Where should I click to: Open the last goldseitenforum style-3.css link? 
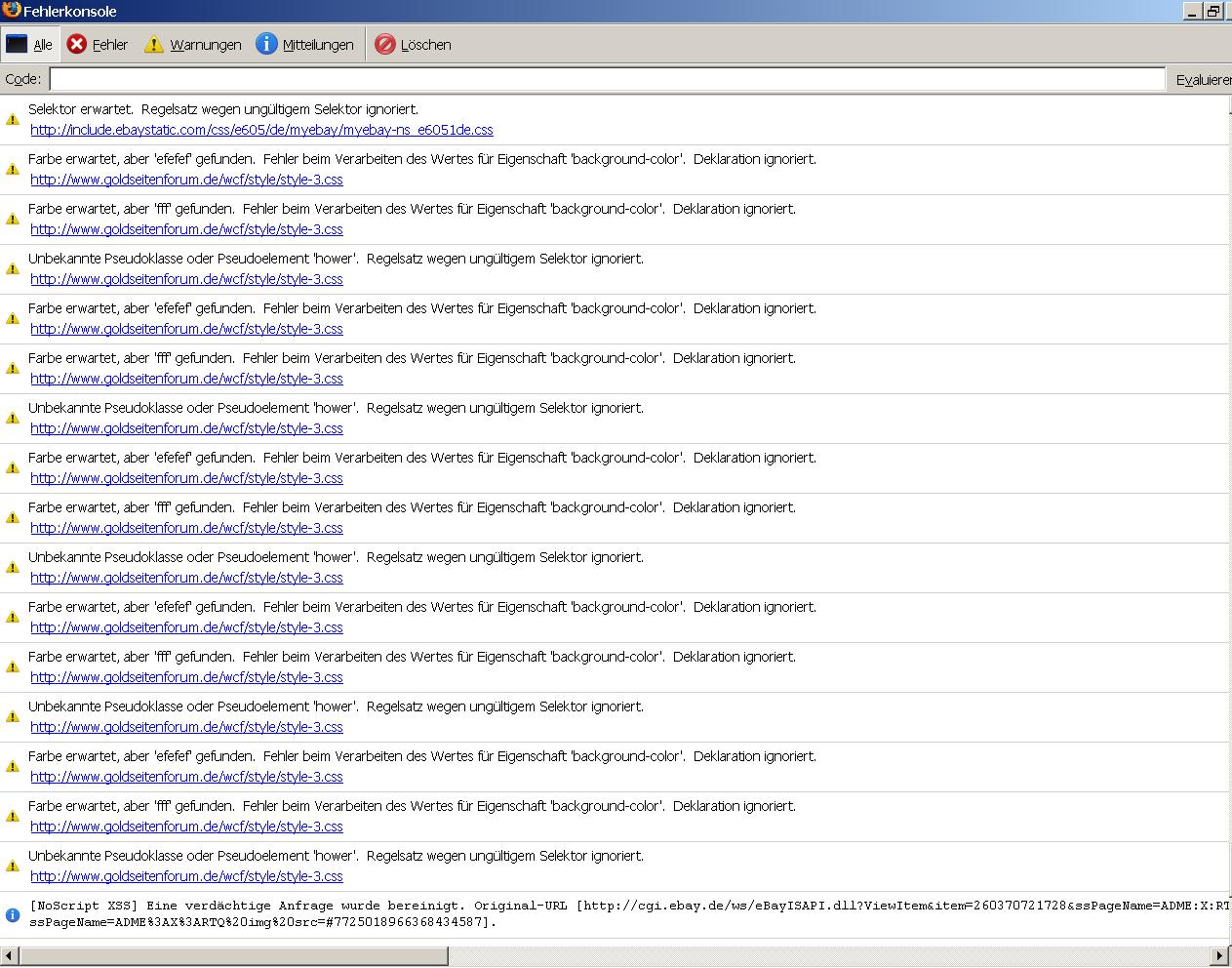tap(186, 876)
